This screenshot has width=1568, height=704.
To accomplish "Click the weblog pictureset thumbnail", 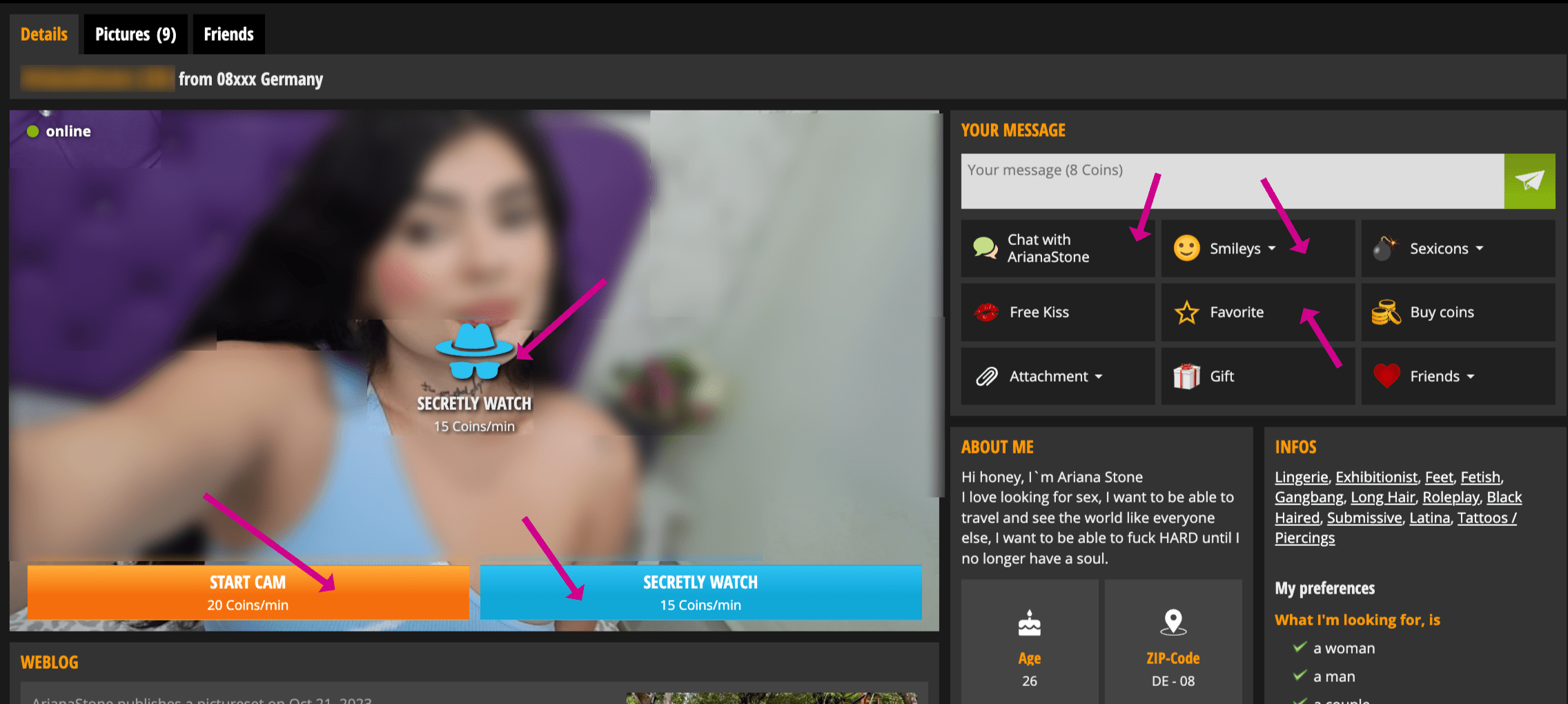I will click(772, 698).
